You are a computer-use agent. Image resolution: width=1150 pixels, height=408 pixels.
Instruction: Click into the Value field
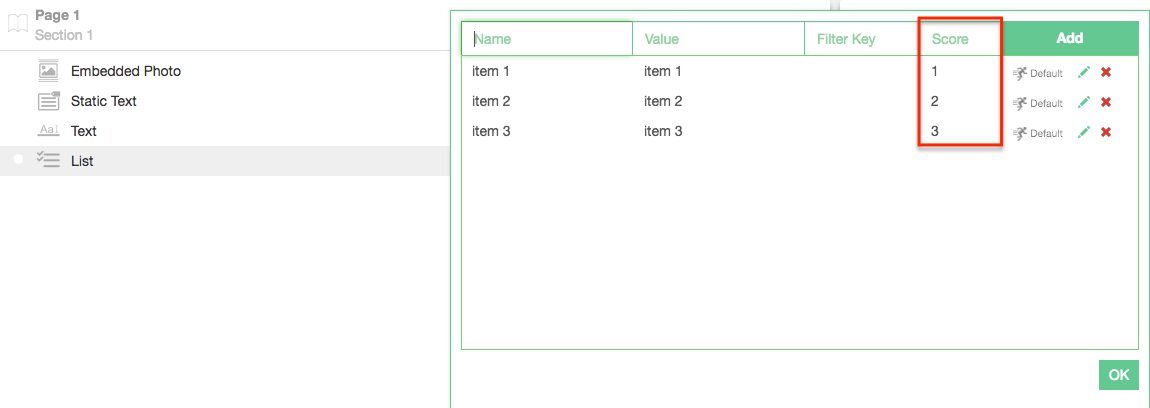[718, 39]
